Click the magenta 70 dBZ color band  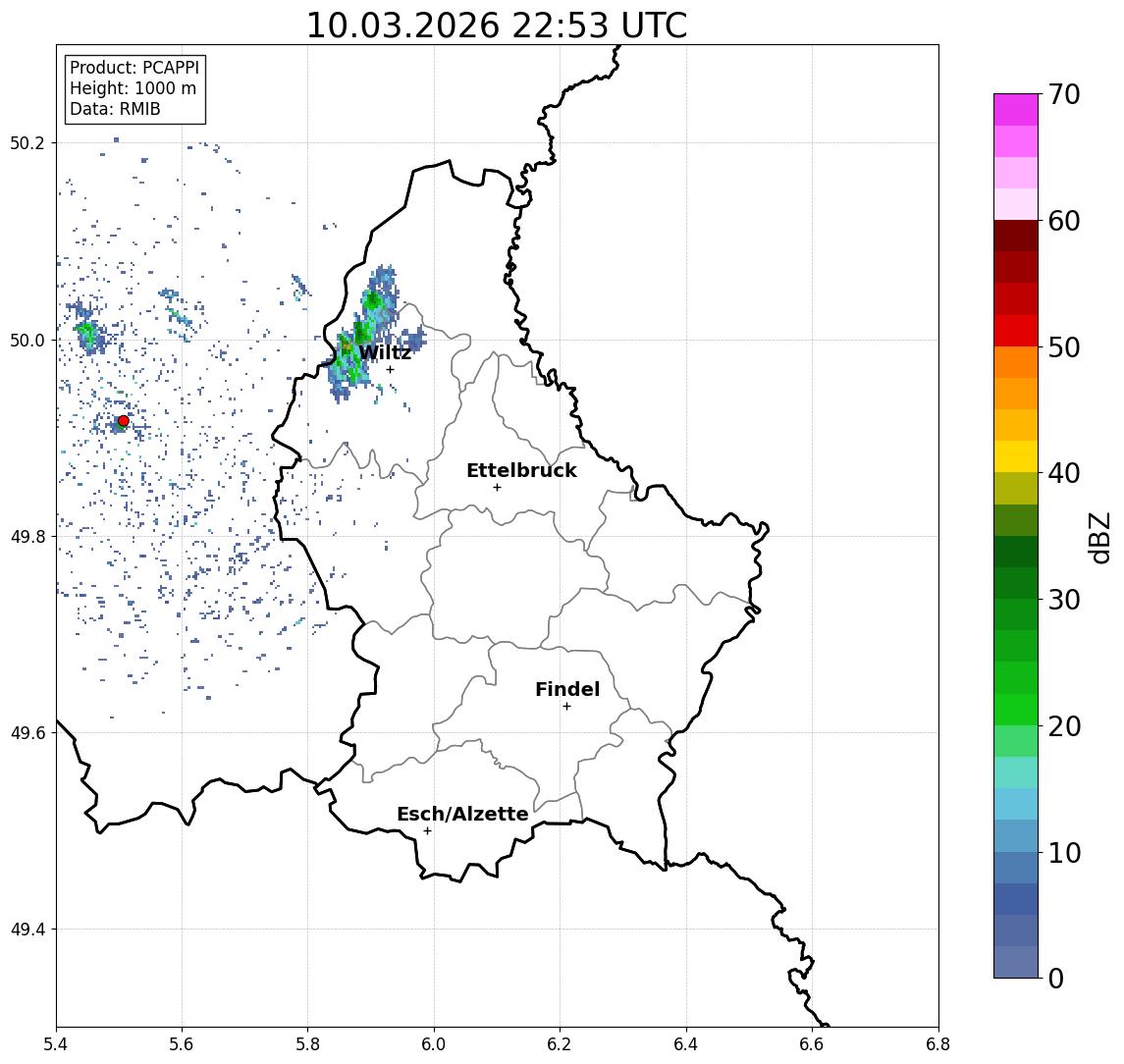tap(1016, 110)
